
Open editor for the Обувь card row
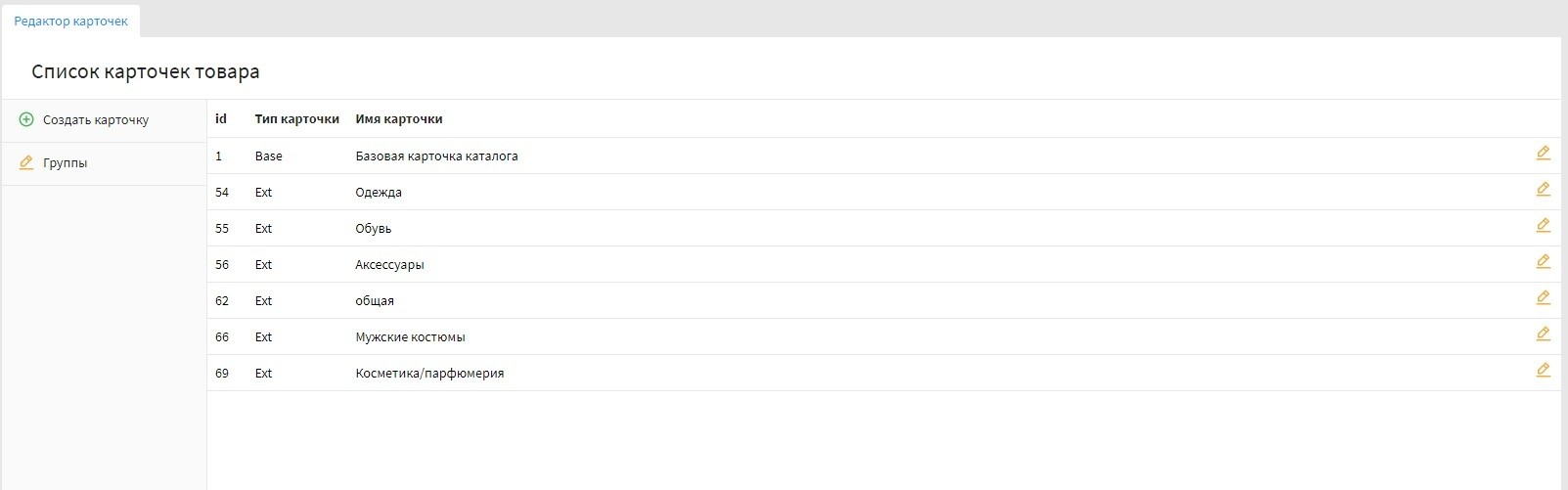pyautogui.click(x=1543, y=226)
